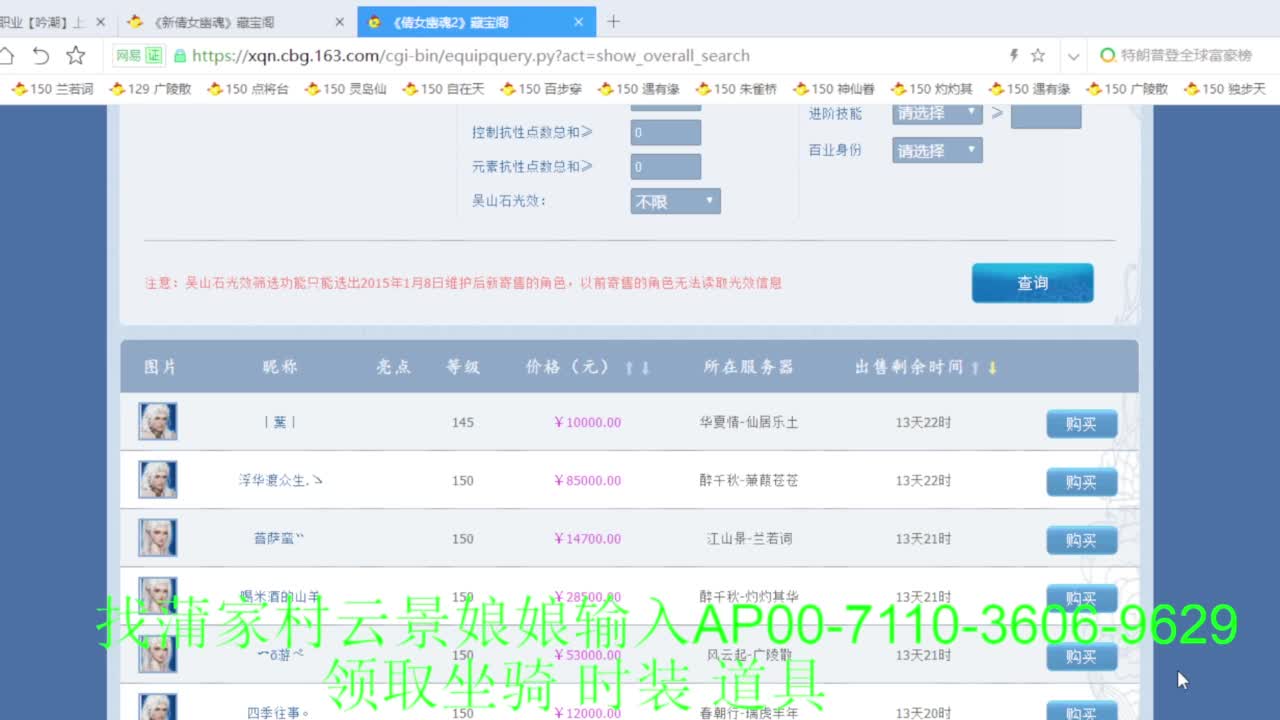Sort price descending with down arrow
Screen dimensions: 1280x720
645,368
